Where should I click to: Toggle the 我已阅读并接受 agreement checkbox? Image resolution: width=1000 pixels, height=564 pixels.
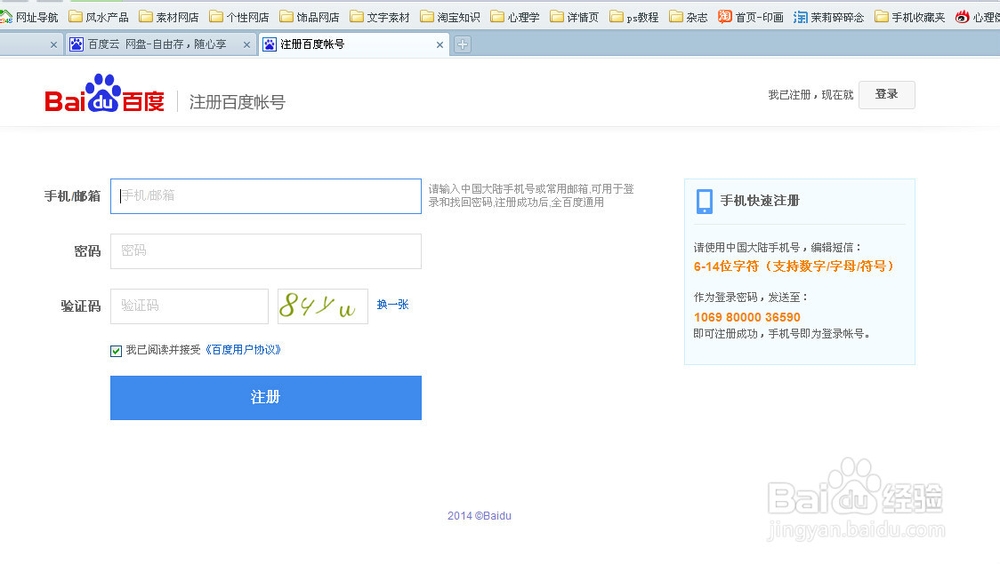pos(116,351)
